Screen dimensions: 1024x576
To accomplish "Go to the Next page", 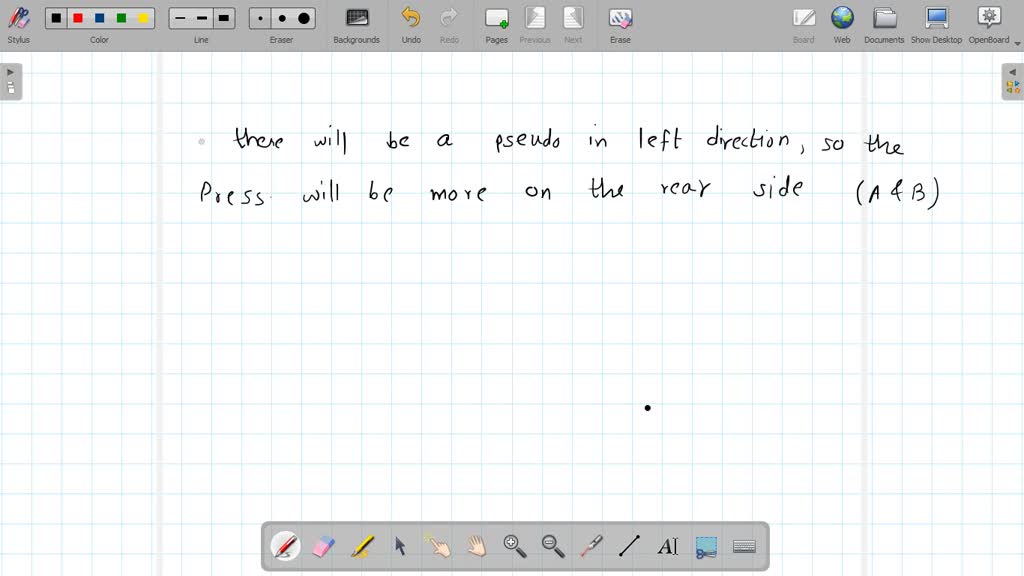I will tap(573, 25).
